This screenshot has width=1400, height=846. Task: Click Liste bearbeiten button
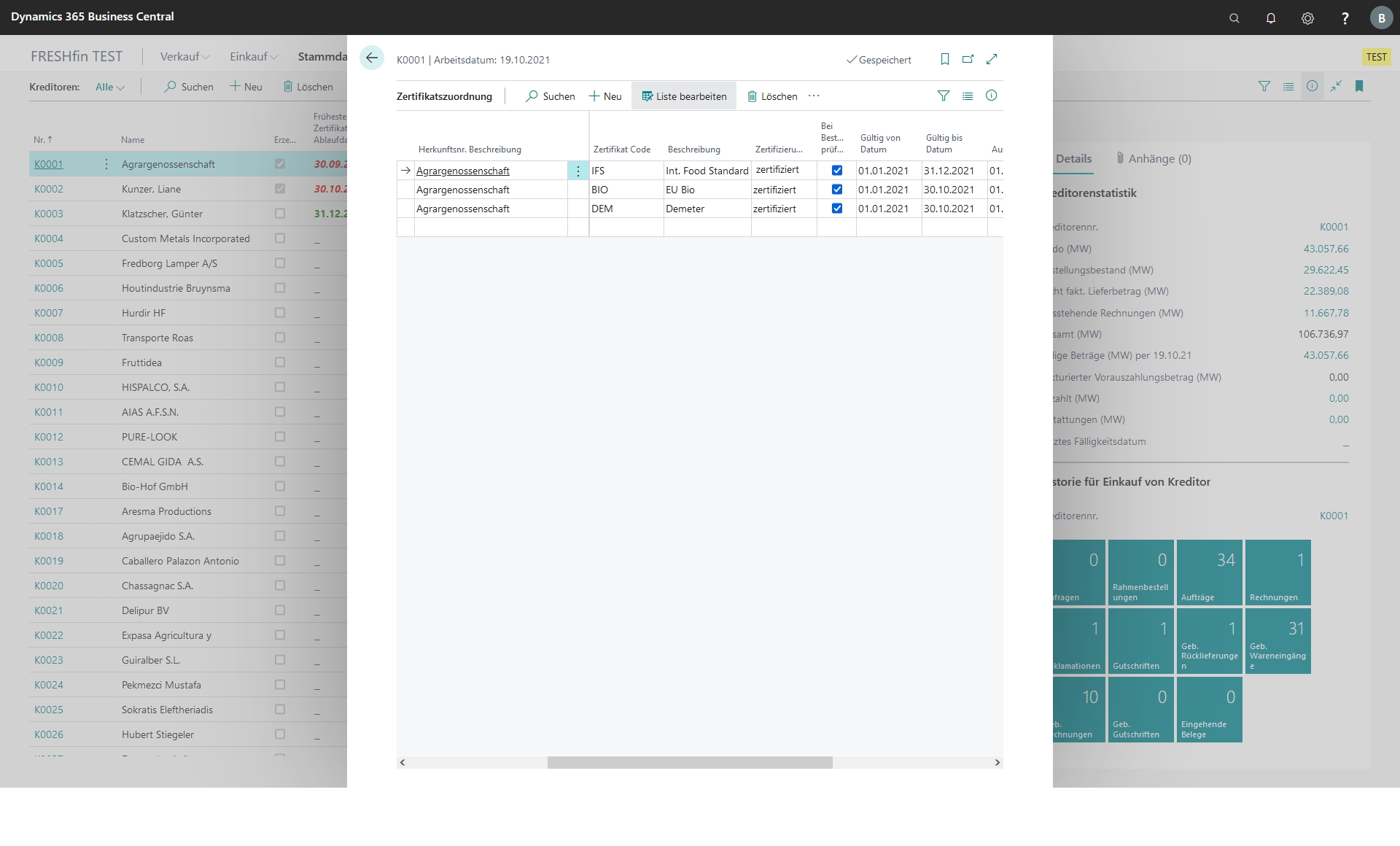point(684,96)
